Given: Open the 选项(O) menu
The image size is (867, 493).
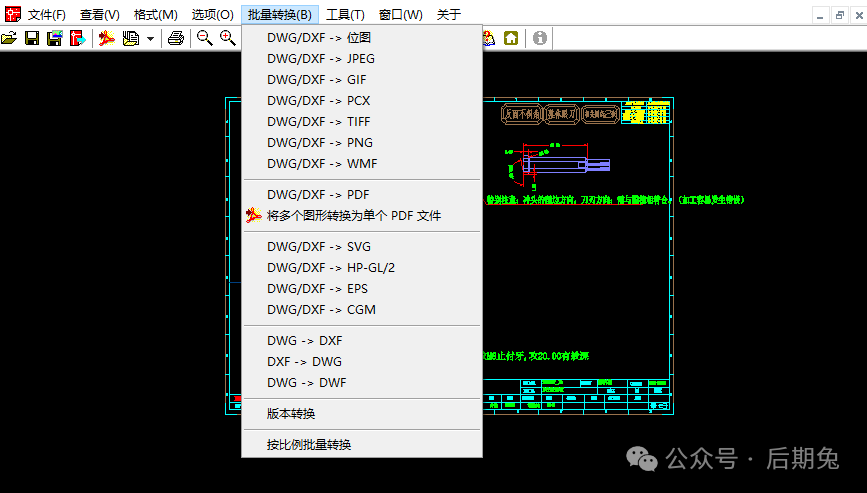Looking at the screenshot, I should [x=213, y=15].
